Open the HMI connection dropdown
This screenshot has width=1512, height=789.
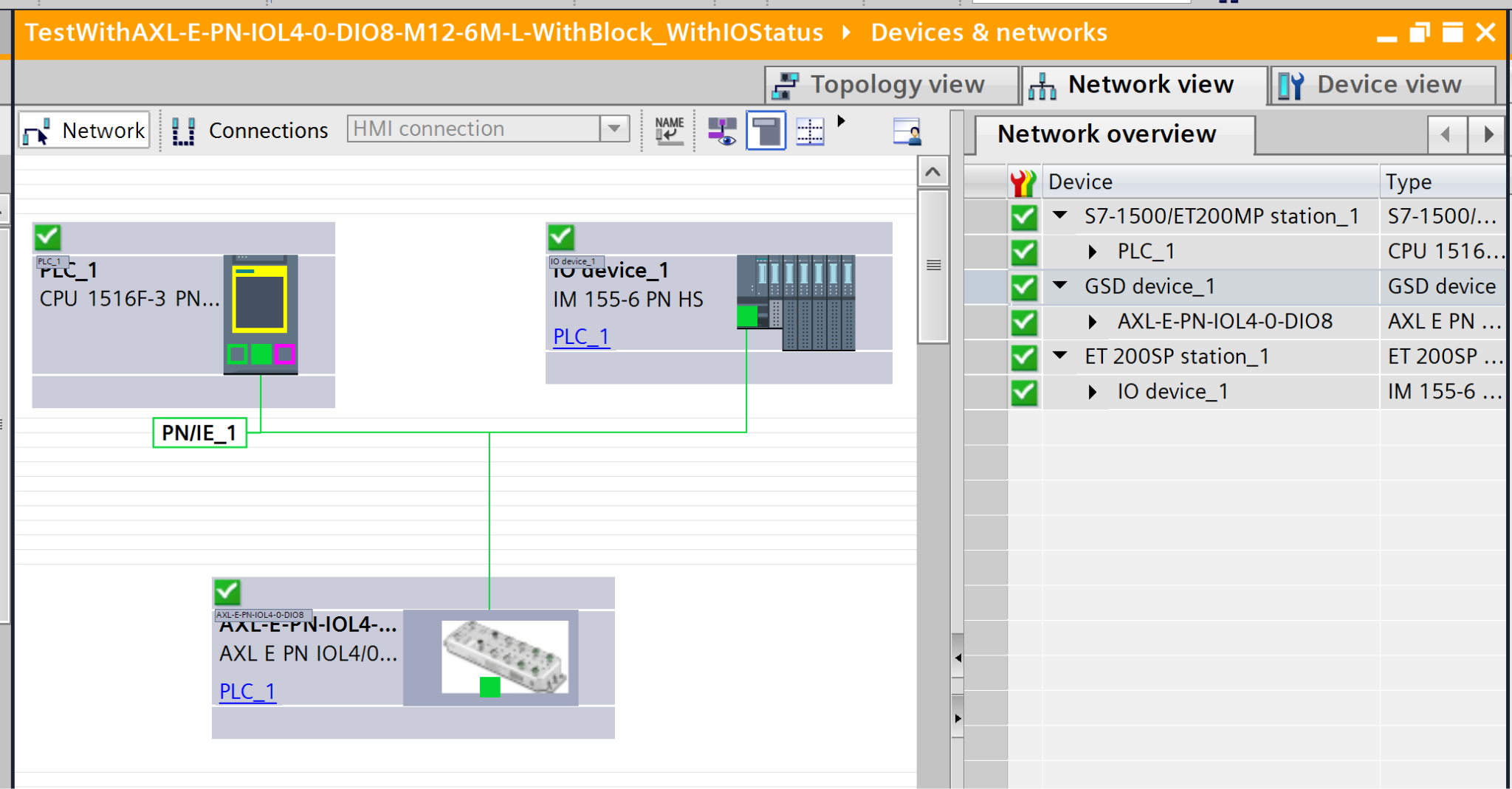(x=614, y=129)
